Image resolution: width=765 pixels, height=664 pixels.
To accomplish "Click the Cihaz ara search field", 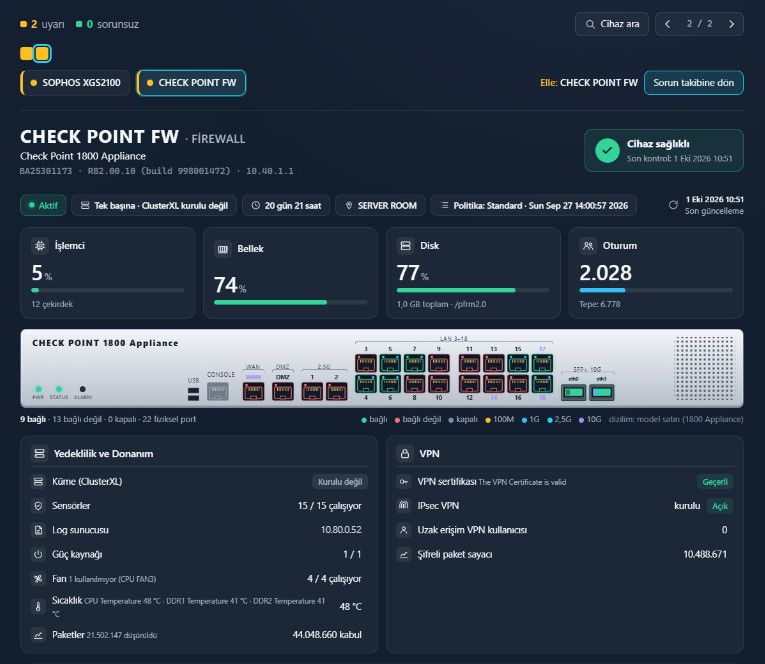I will coord(612,24).
